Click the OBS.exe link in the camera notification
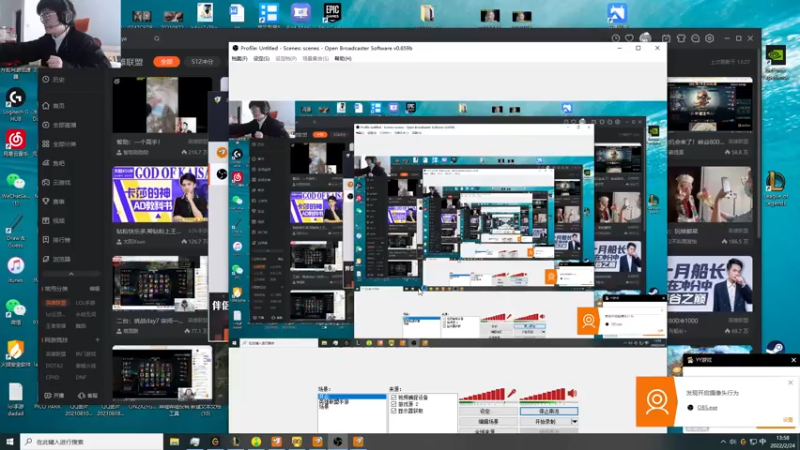The width and height of the screenshot is (800, 450). (x=707, y=408)
